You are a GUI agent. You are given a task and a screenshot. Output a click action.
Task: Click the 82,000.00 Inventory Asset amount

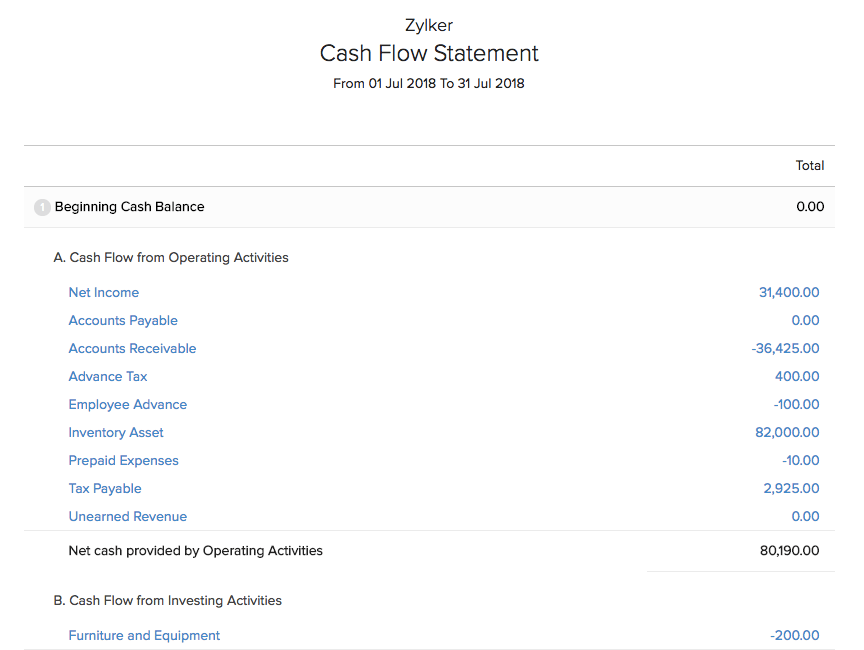pyautogui.click(x=787, y=433)
